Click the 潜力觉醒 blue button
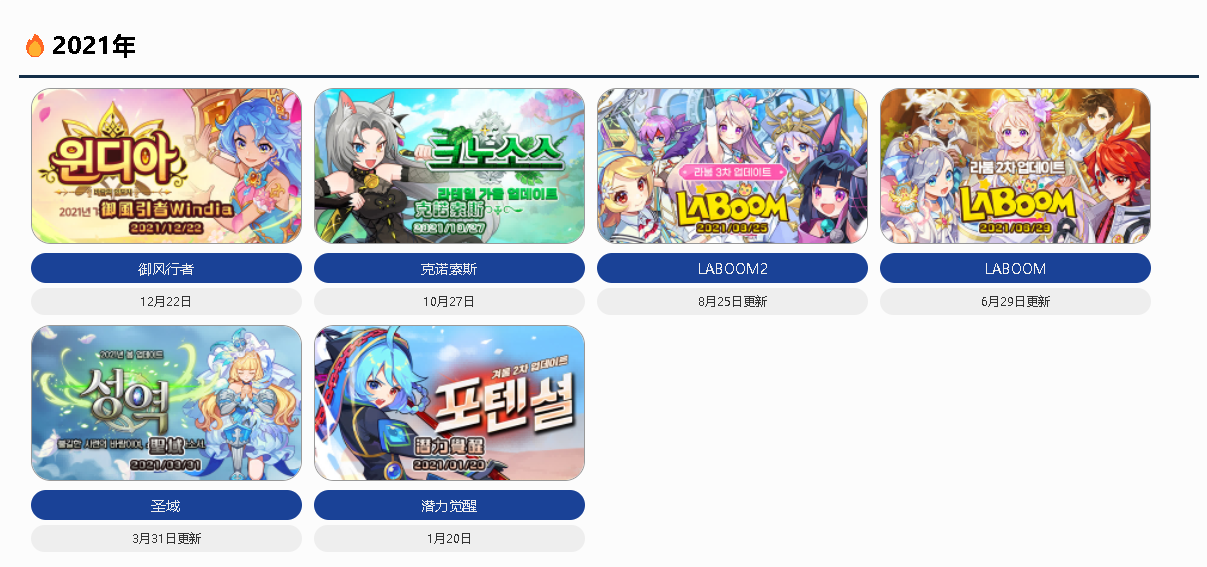The width and height of the screenshot is (1207, 567). 449,505
